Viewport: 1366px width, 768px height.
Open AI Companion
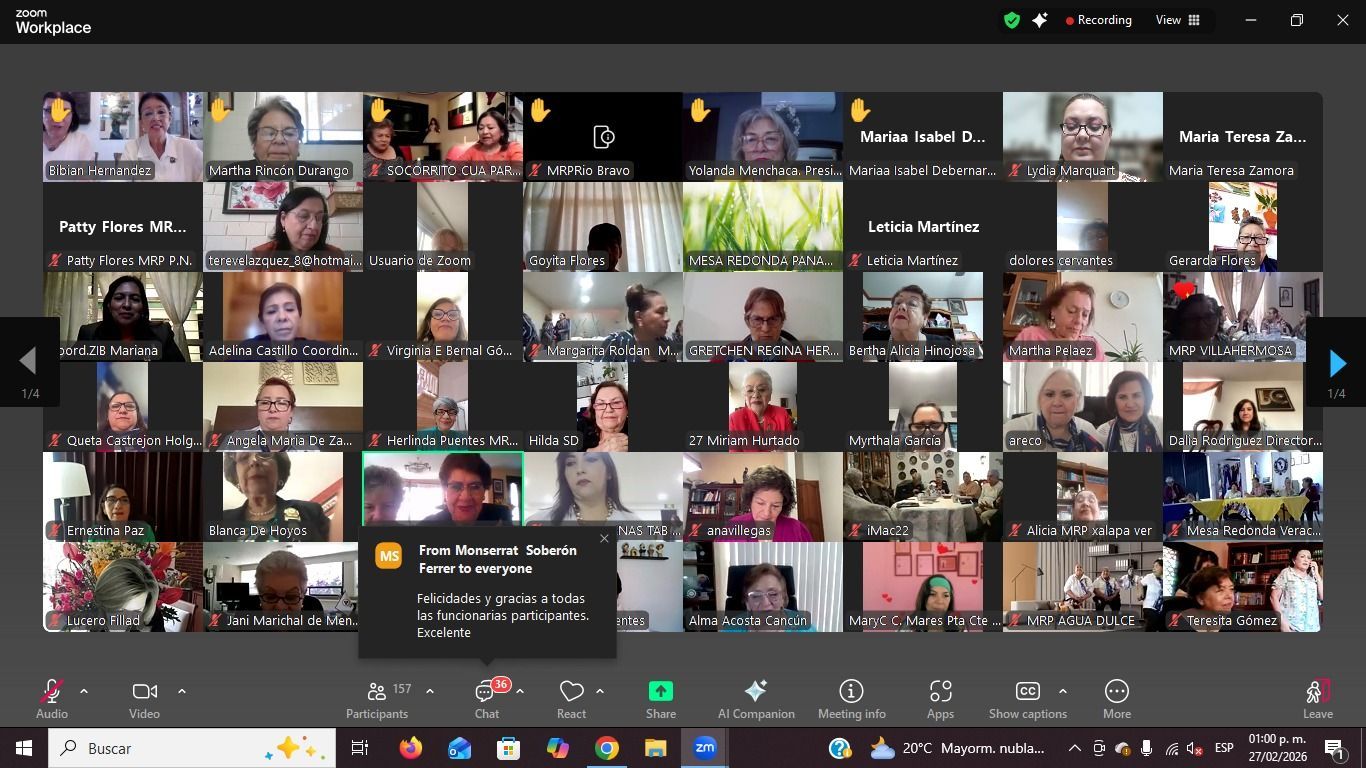756,699
